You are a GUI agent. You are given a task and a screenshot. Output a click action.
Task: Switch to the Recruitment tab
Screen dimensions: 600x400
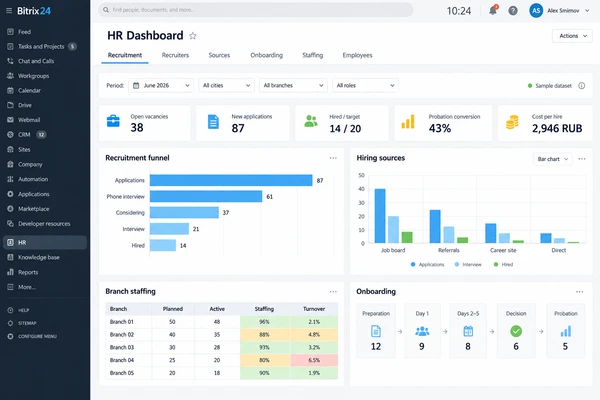pyautogui.click(x=125, y=55)
